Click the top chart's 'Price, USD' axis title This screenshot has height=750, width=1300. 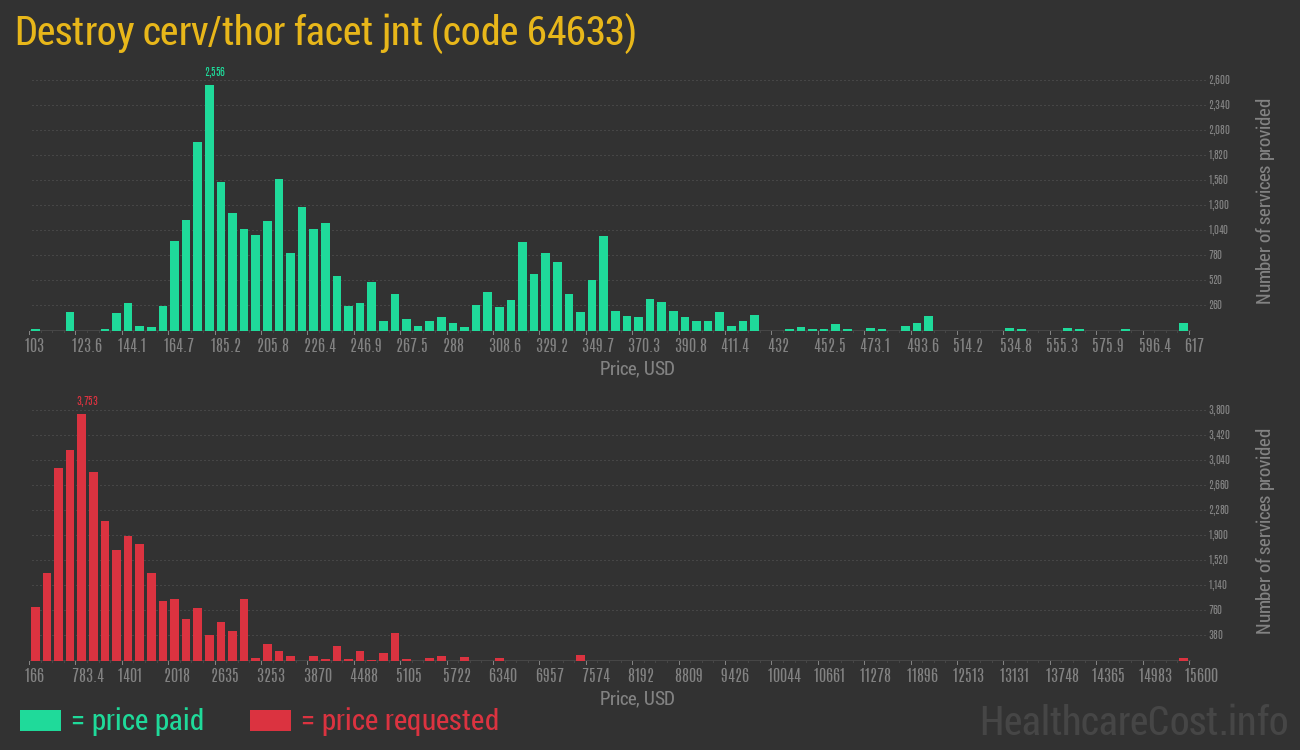637,369
